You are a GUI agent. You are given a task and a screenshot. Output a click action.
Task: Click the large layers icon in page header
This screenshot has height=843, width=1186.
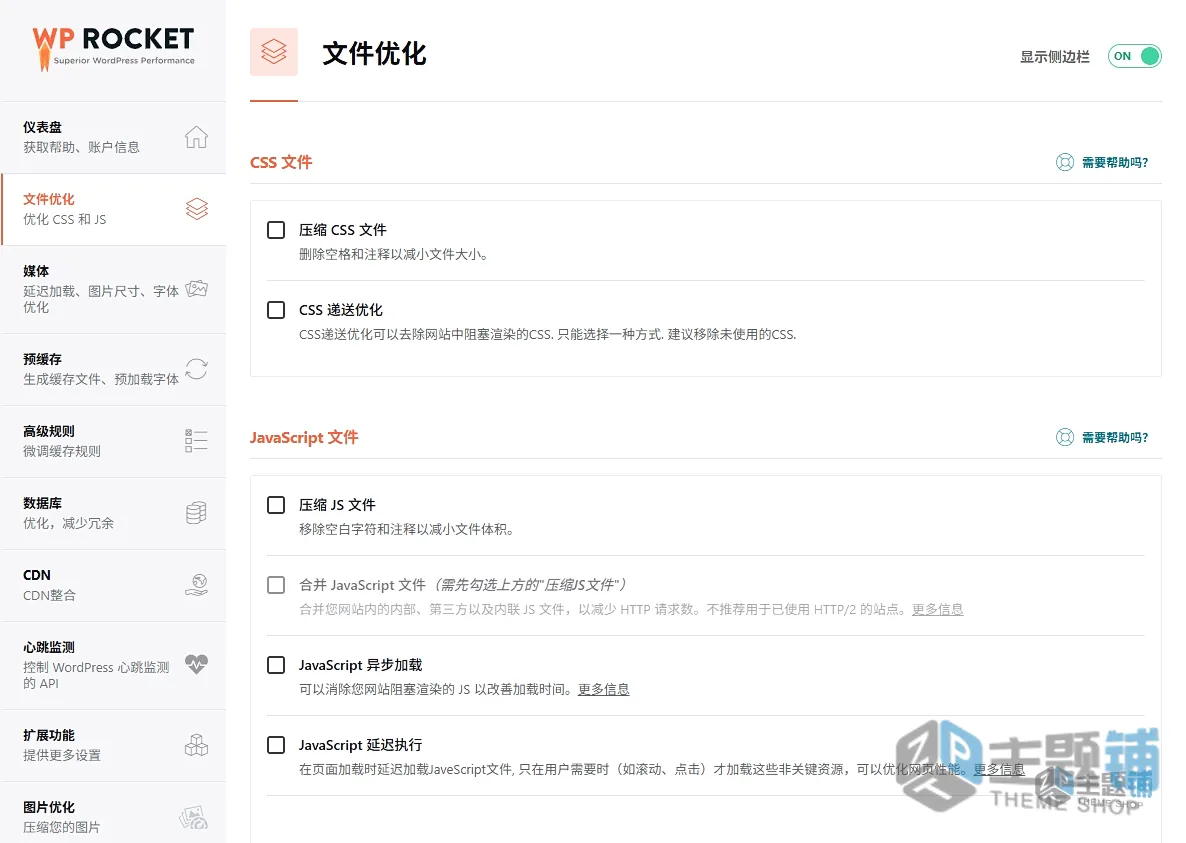[274, 52]
